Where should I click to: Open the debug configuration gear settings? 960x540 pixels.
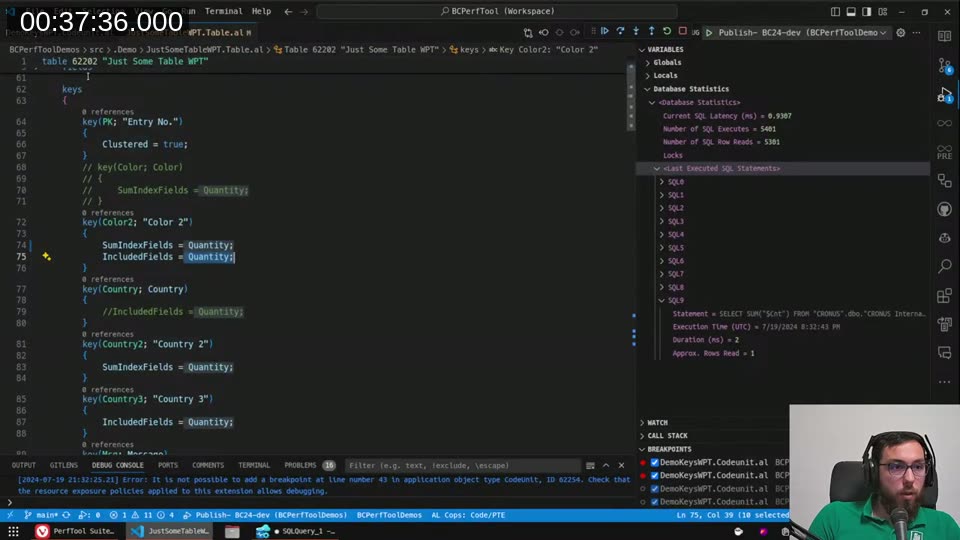(x=901, y=32)
